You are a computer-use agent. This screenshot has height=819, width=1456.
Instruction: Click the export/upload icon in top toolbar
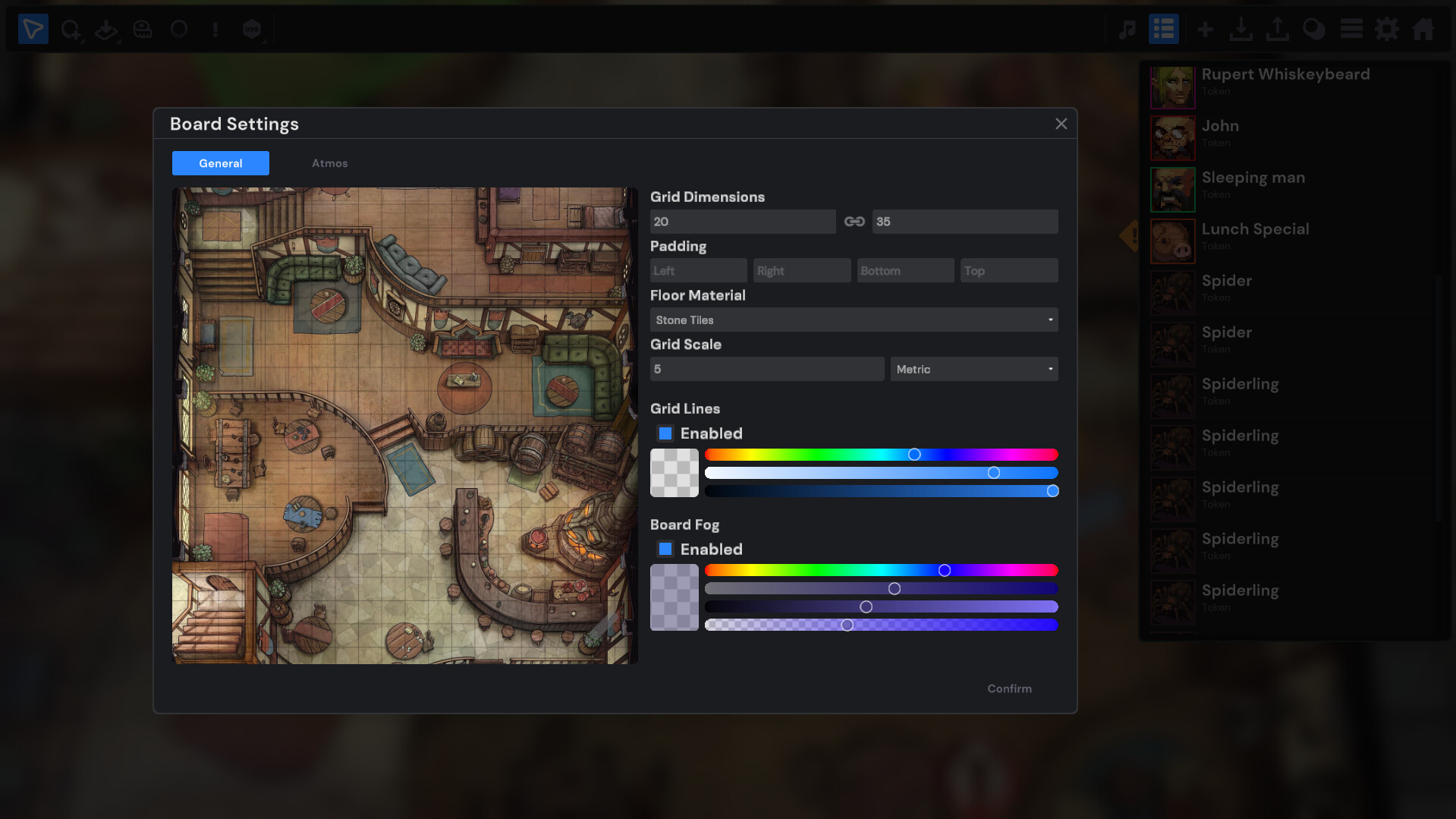(x=1278, y=29)
